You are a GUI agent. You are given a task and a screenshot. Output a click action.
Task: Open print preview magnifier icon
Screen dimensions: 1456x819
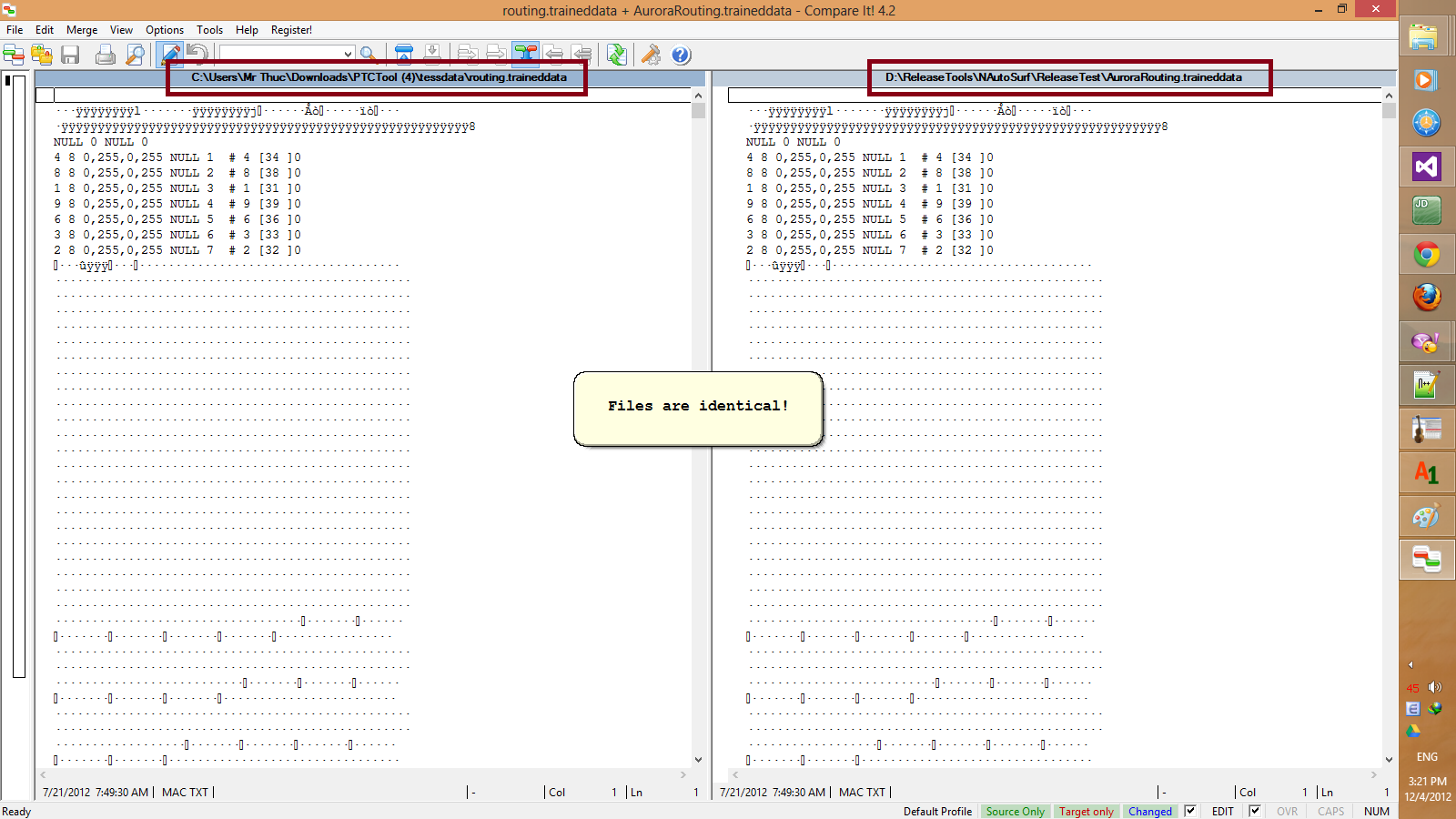point(135,55)
